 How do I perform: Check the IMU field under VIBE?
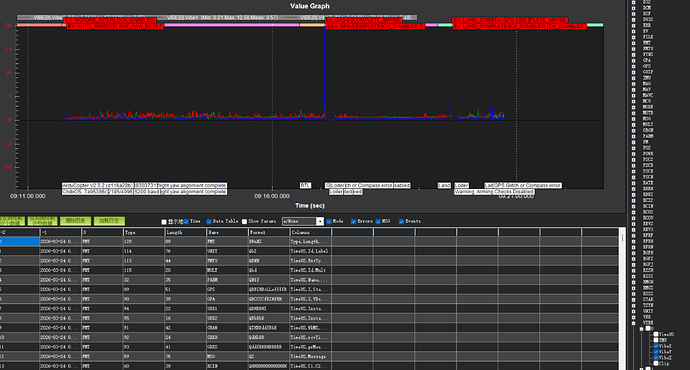click(x=656, y=340)
